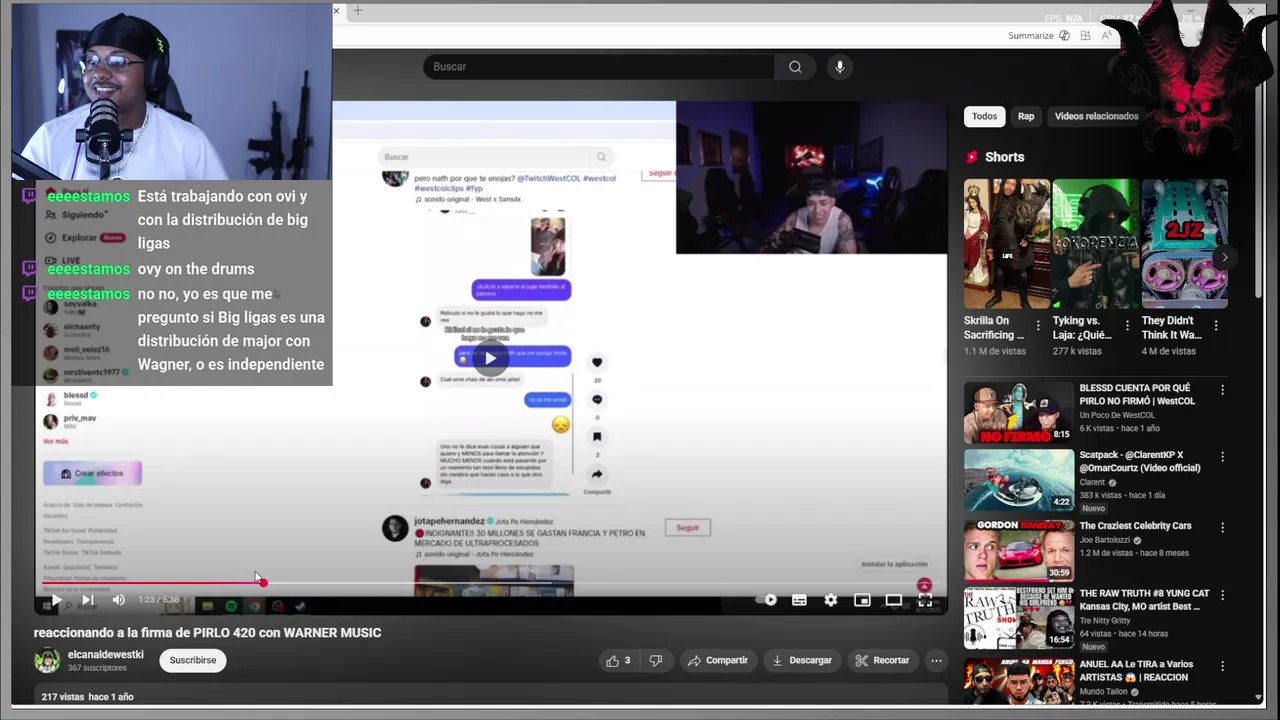Start voice search with microphone

point(839,66)
